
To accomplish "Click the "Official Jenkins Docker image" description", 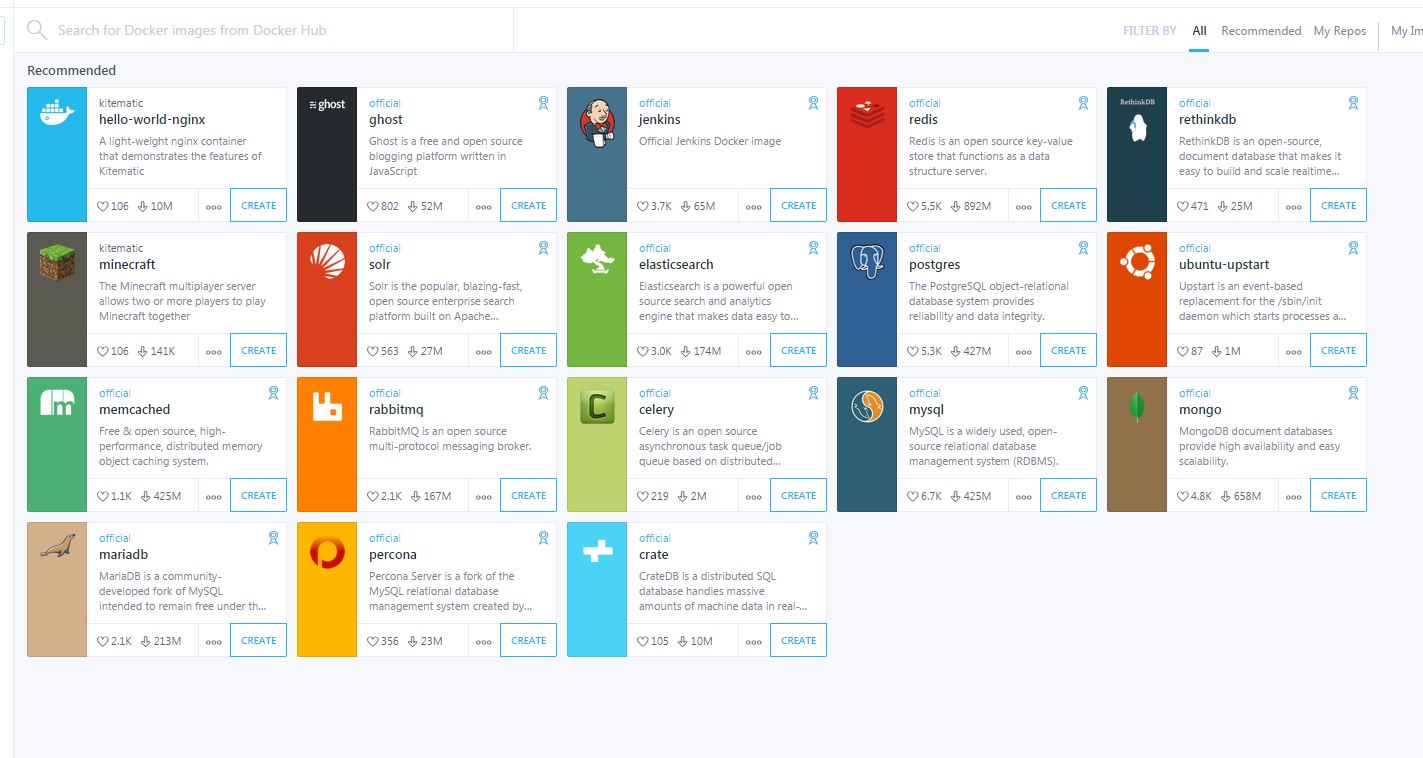I will tap(710, 141).
